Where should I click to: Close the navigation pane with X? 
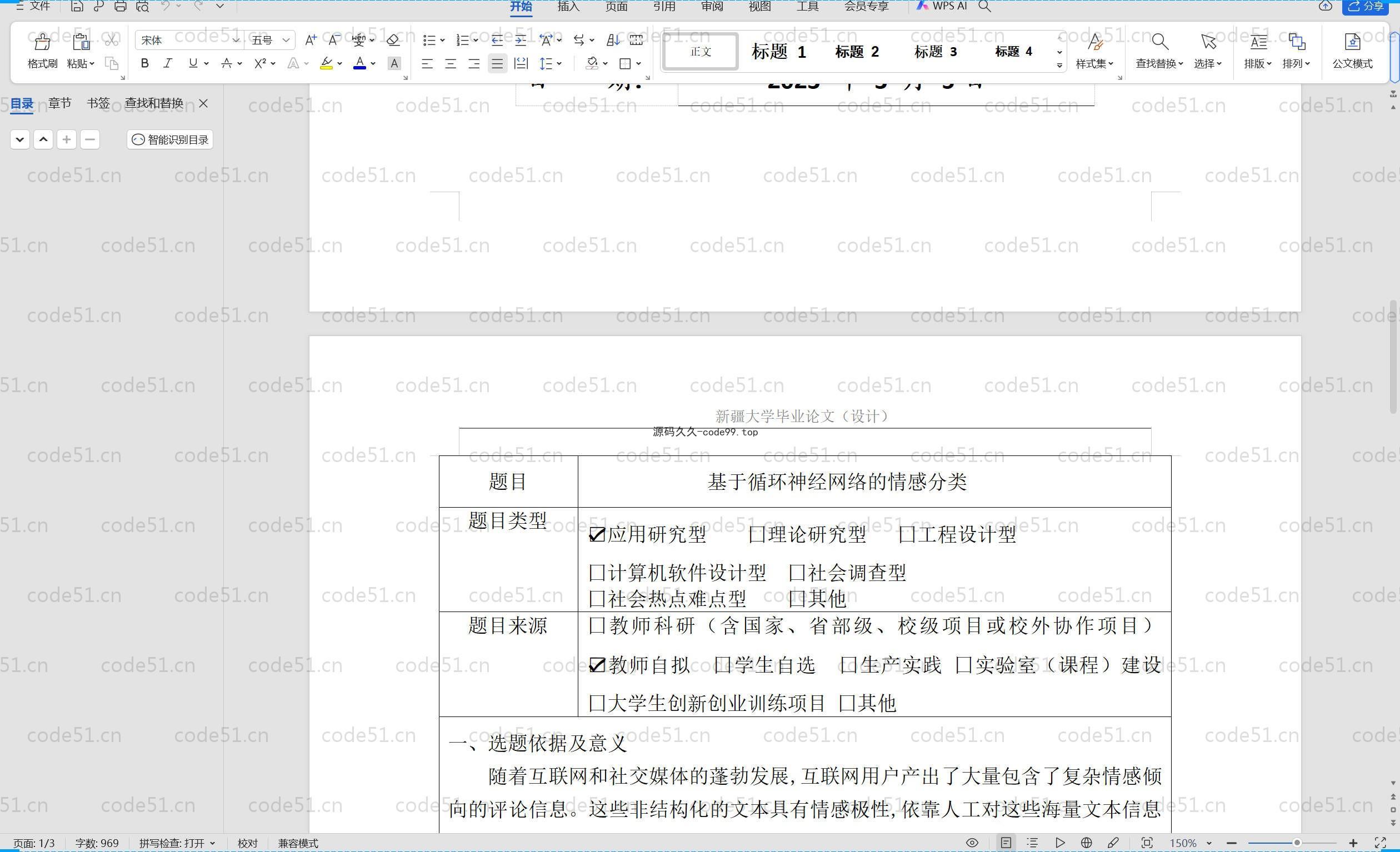pyautogui.click(x=203, y=103)
